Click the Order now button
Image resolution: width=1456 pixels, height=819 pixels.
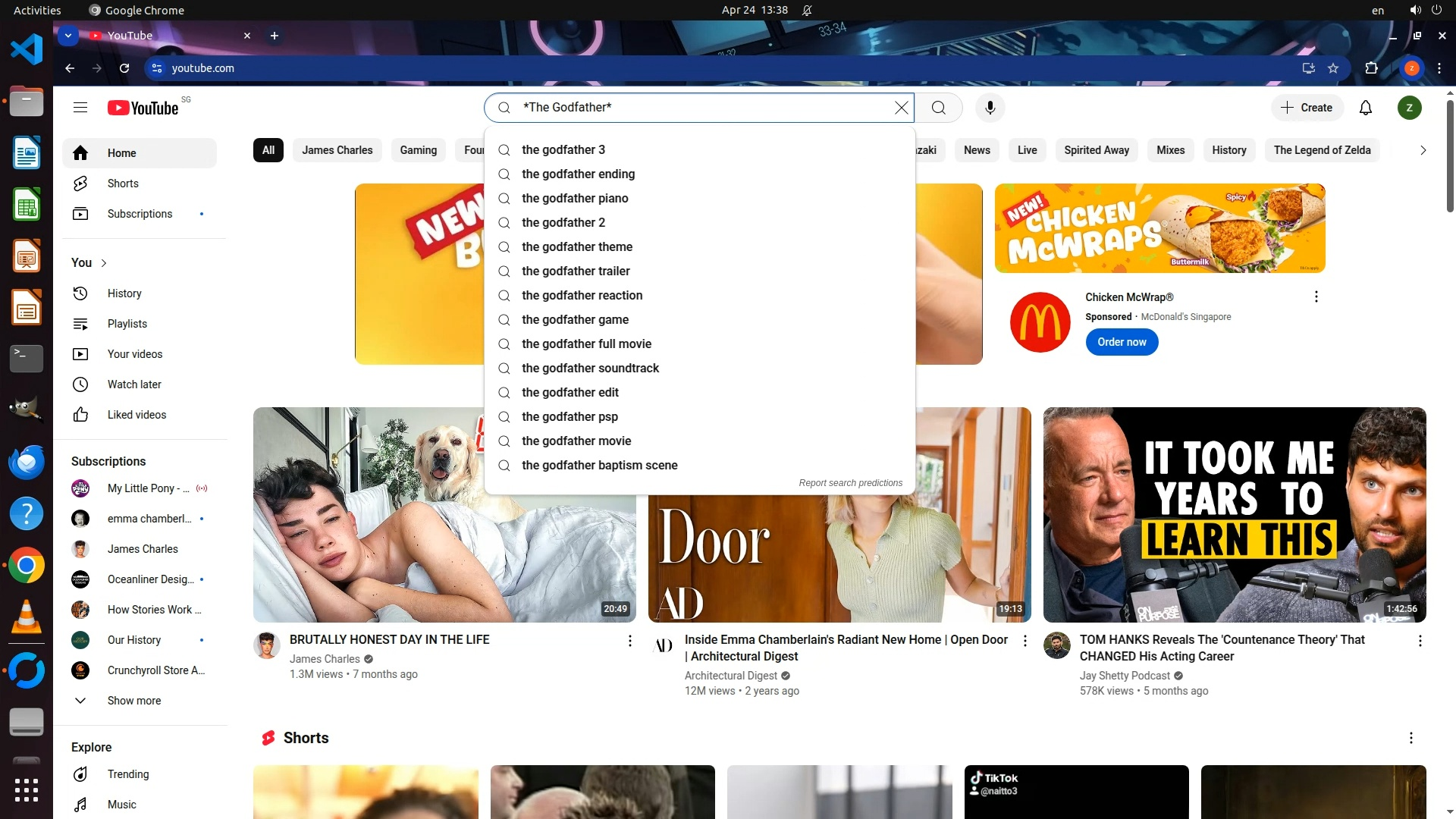pyautogui.click(x=1122, y=342)
